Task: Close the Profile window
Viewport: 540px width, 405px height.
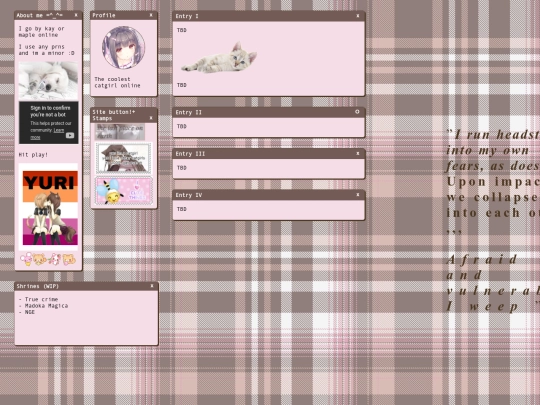Action: pos(151,15)
